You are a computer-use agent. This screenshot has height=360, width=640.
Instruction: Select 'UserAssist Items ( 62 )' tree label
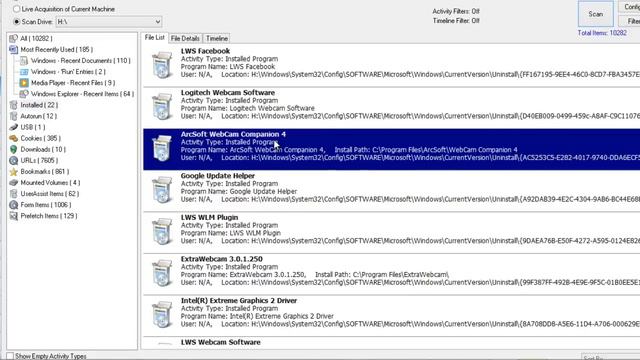(x=50, y=193)
